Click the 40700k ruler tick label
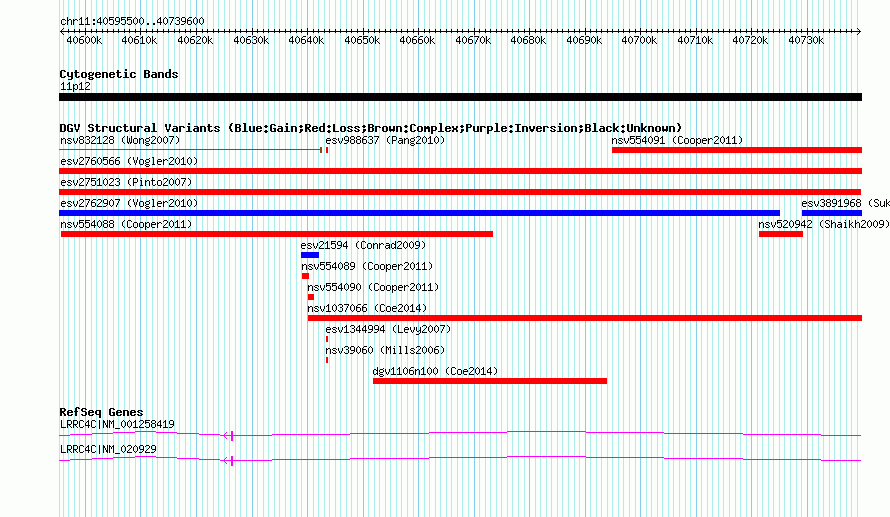890x517 pixels. pos(639,40)
